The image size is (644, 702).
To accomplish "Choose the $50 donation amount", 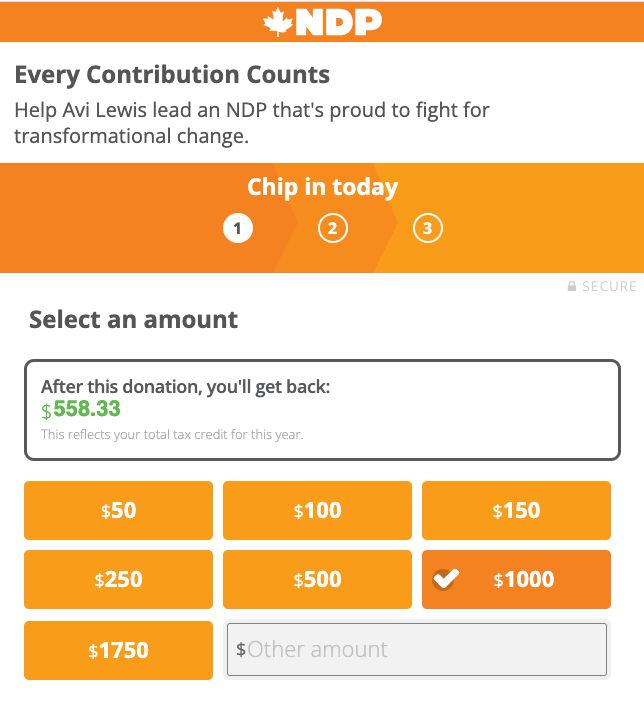I will (x=118, y=510).
